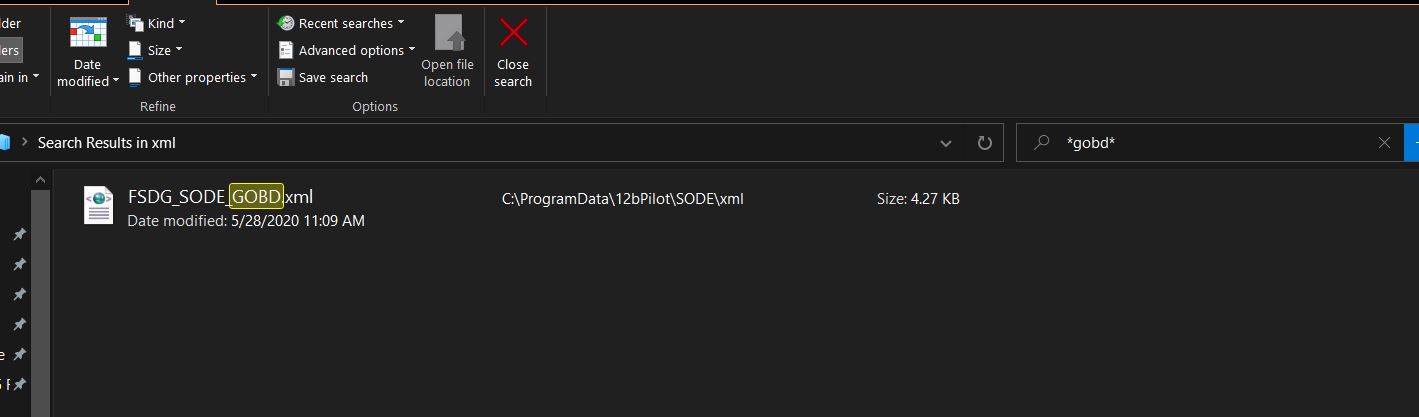Open the Other properties dropdown
The image size is (1419, 417).
[x=195, y=77]
